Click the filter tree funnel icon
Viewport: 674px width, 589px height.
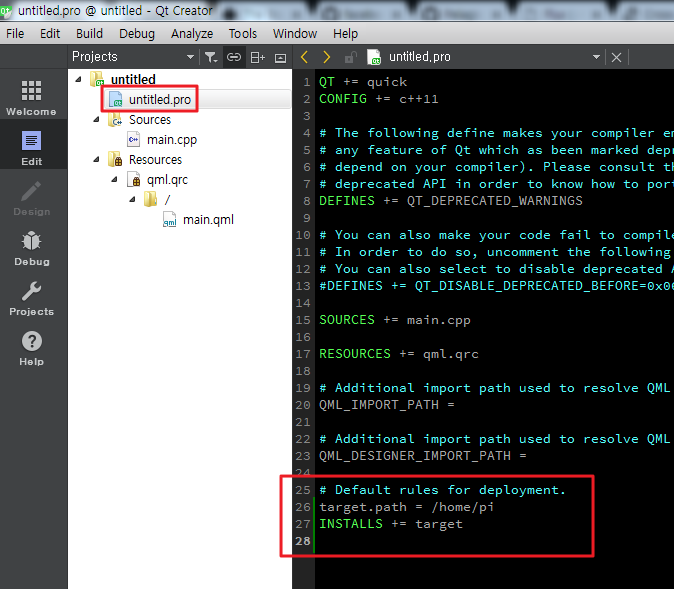pyautogui.click(x=210, y=57)
